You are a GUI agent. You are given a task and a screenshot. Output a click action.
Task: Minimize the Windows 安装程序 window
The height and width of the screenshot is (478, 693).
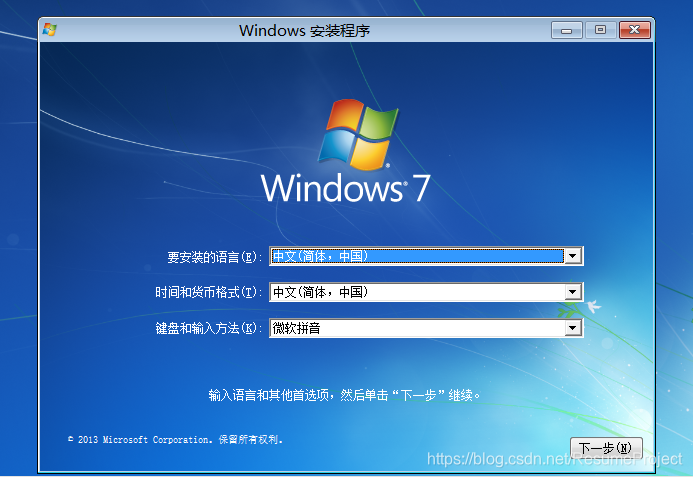pos(567,30)
